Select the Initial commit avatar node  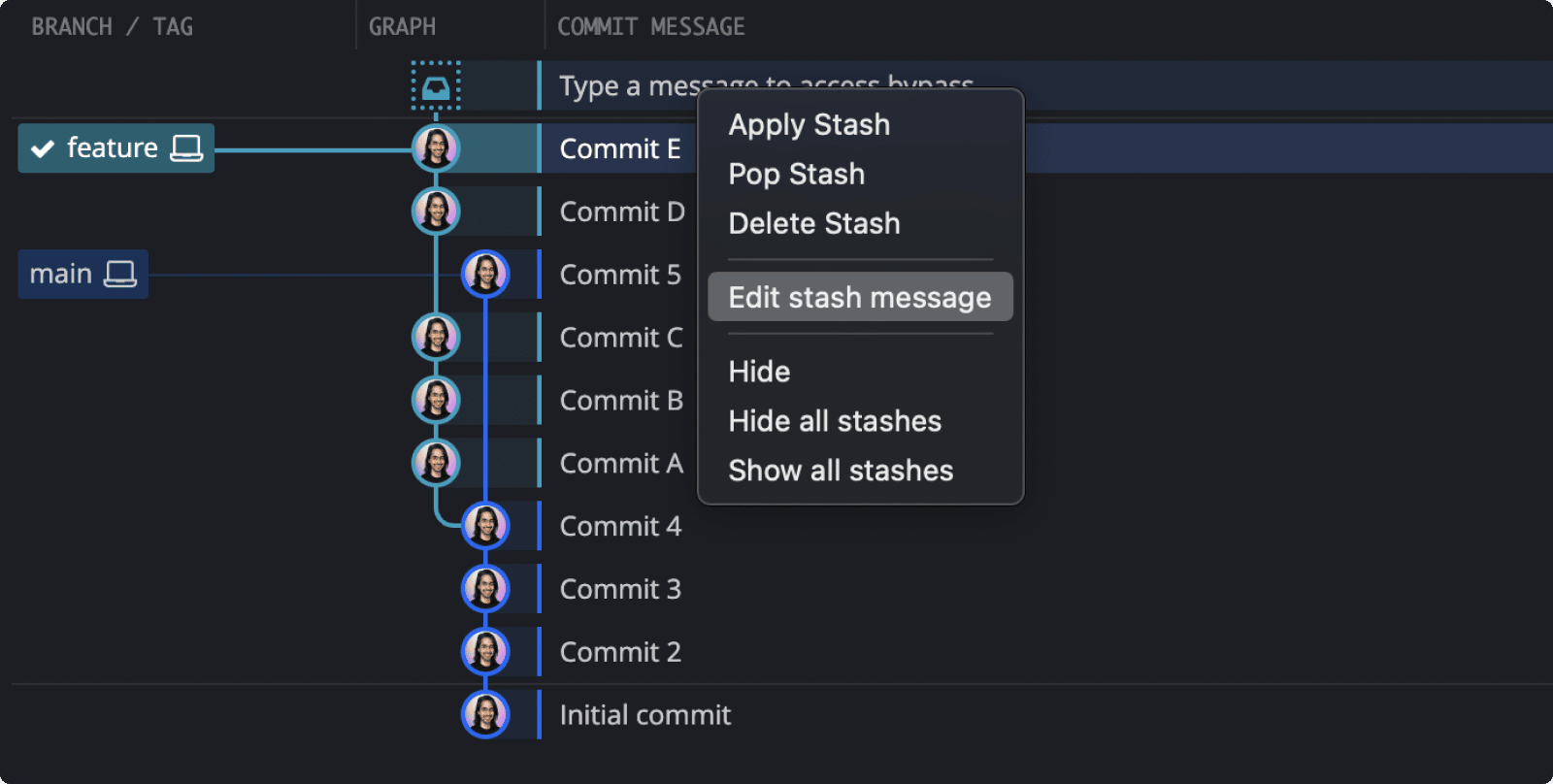pyautogui.click(x=485, y=715)
